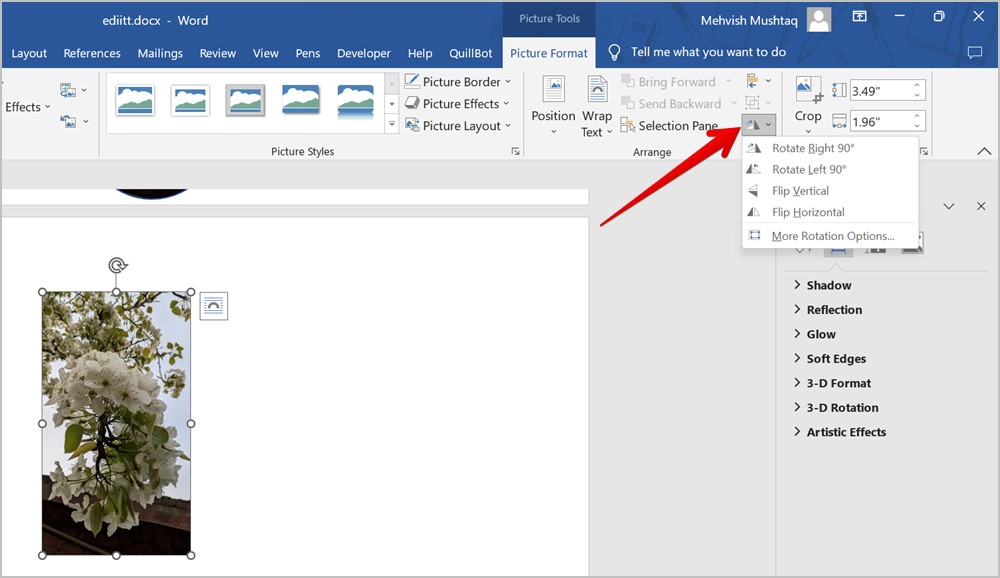This screenshot has width=1000, height=578.
Task: Open the Rotate Objects dropdown button
Action: click(x=757, y=125)
